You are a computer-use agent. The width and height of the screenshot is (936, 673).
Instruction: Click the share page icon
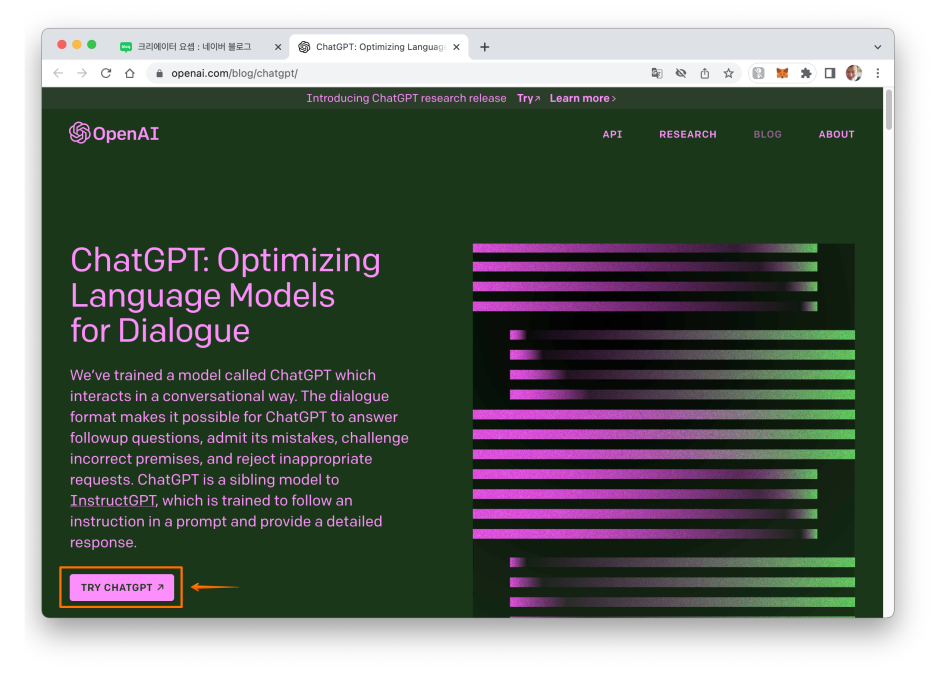(x=704, y=73)
